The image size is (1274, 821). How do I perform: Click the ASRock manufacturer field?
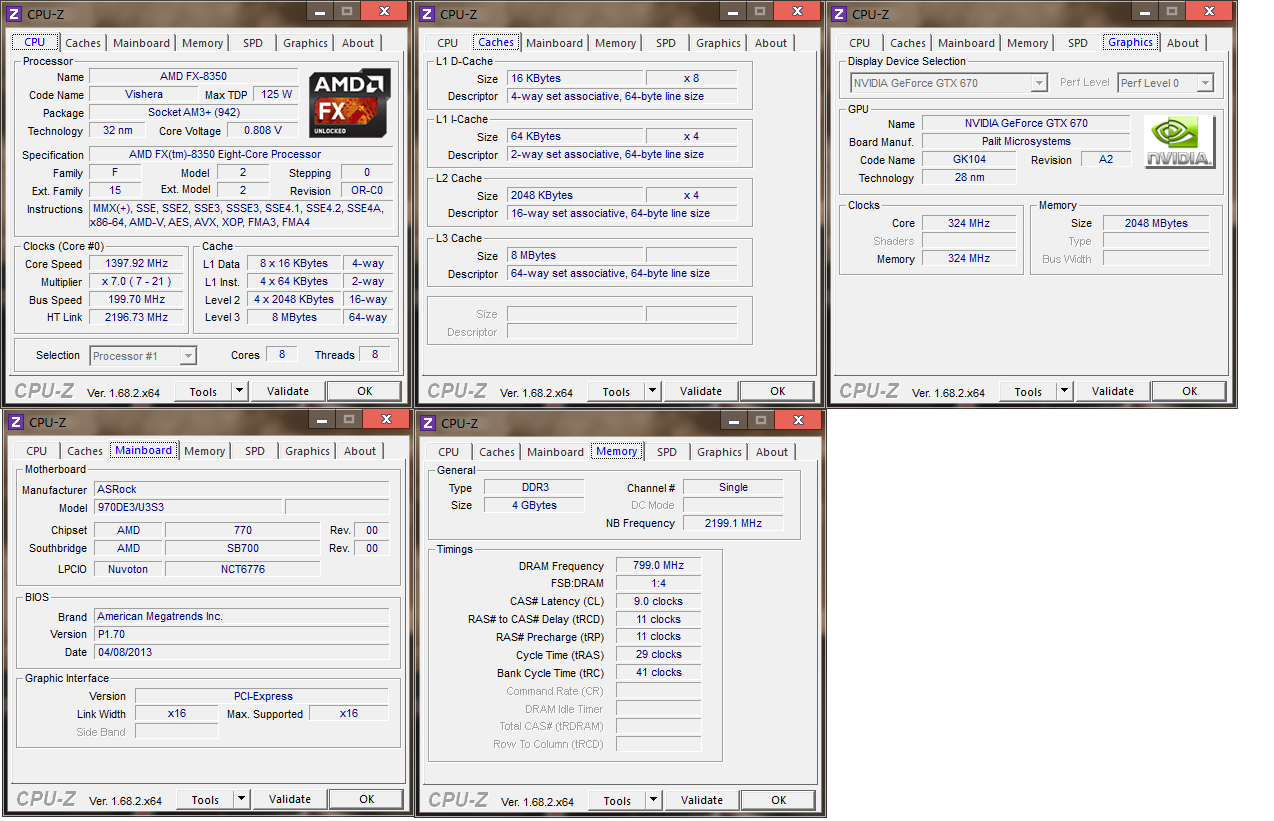[241, 490]
